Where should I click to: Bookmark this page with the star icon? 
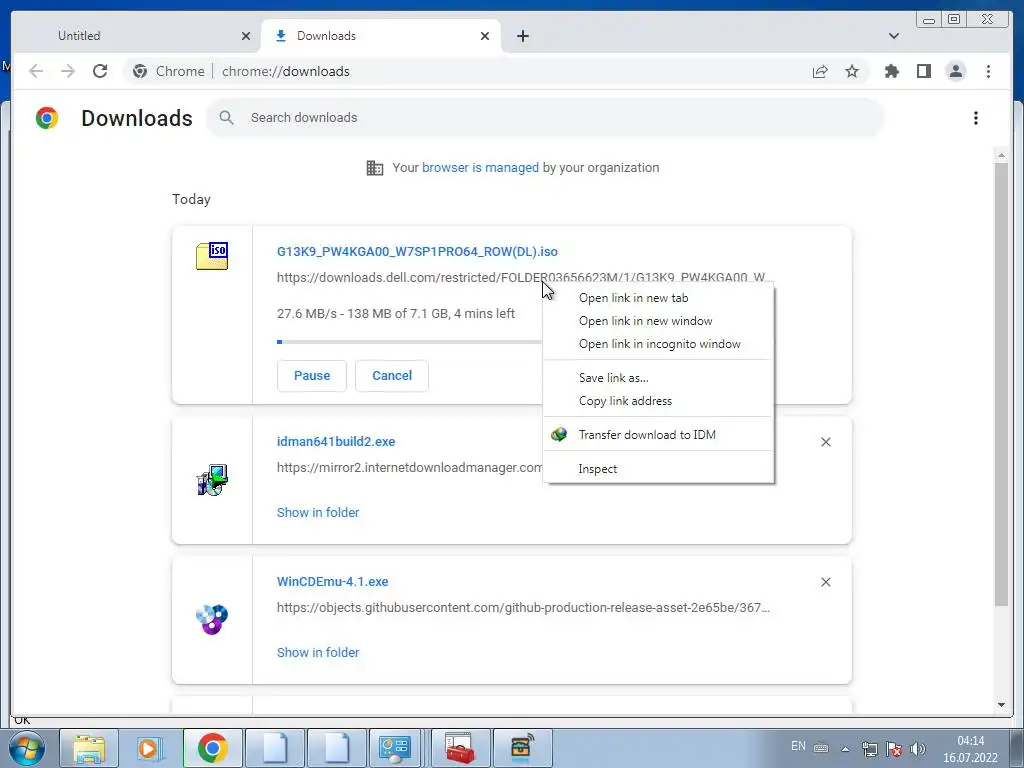(852, 71)
